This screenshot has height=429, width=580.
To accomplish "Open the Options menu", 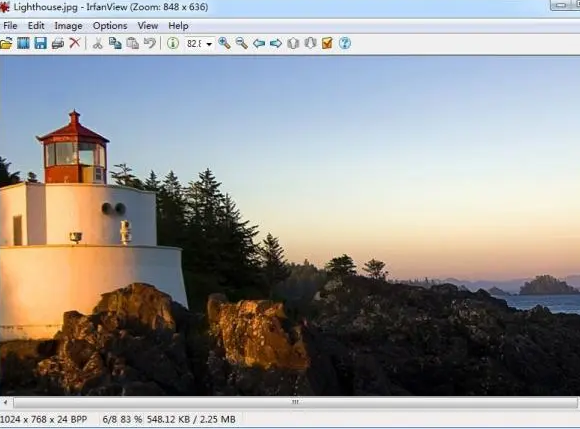I will point(110,26).
